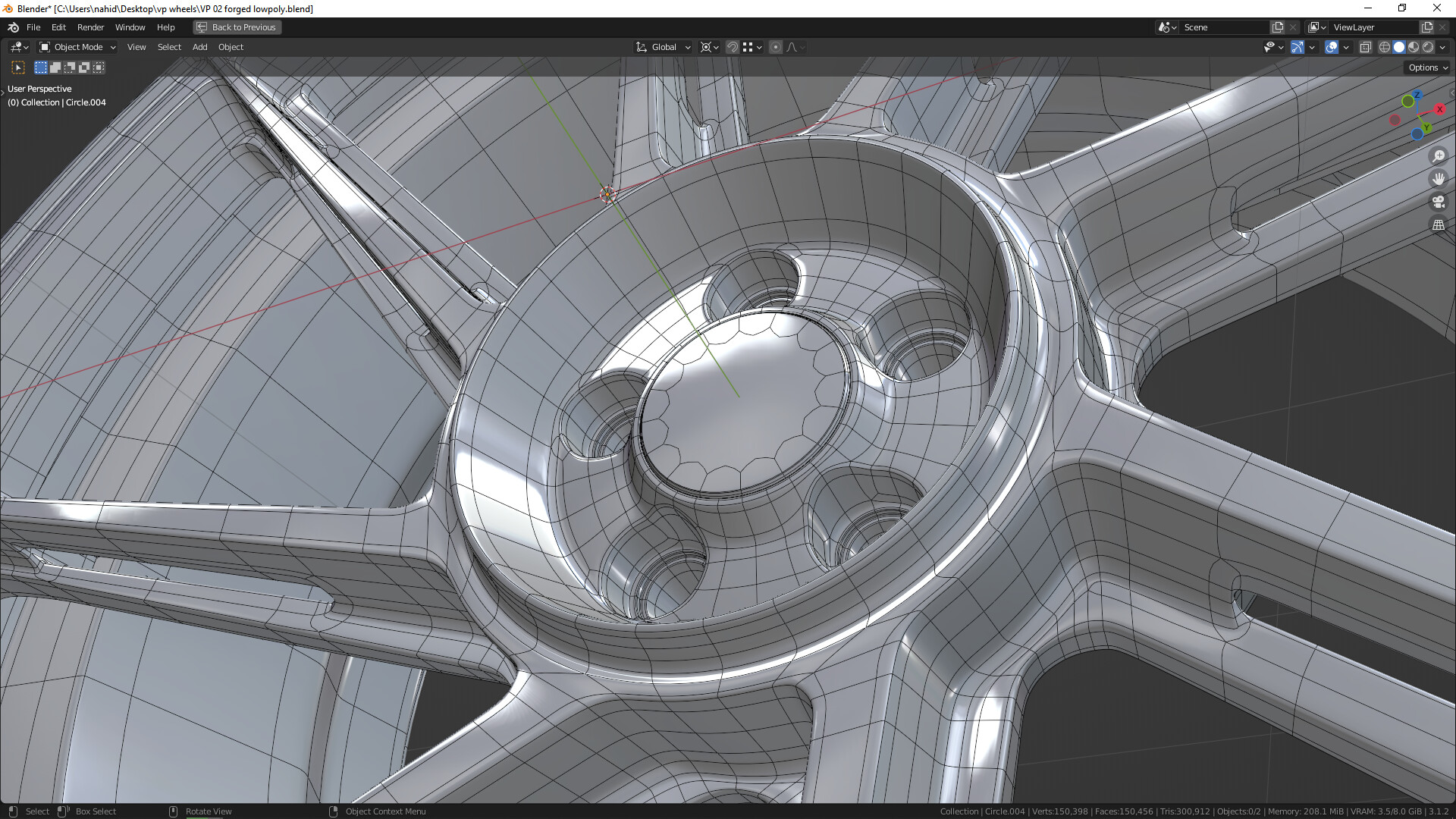Toggle camera view icon
Screen dimensions: 1456x819
[x=1438, y=202]
